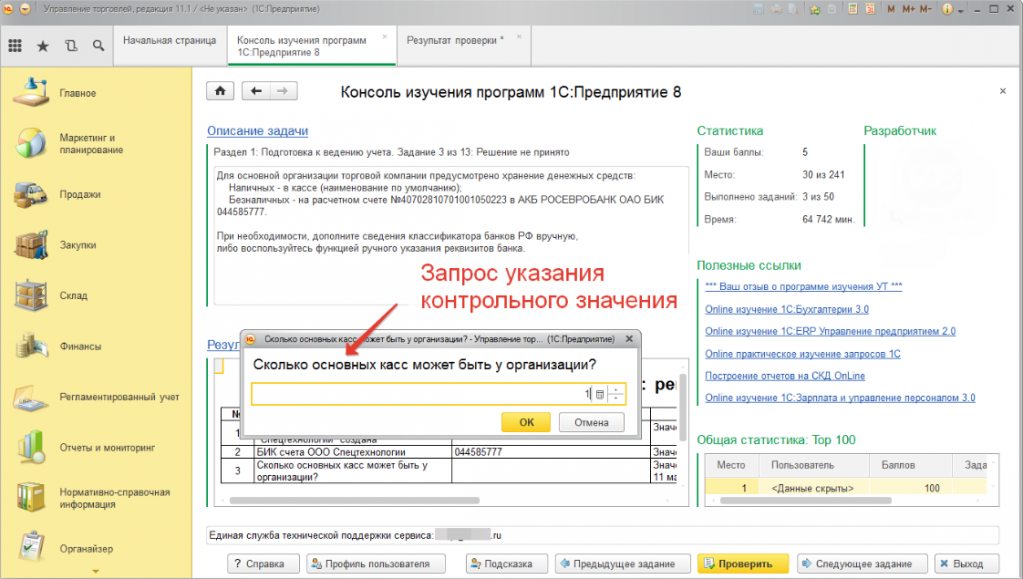
Task: Click horizontal scrollbar of Top 100 table
Action: [x=806, y=501]
